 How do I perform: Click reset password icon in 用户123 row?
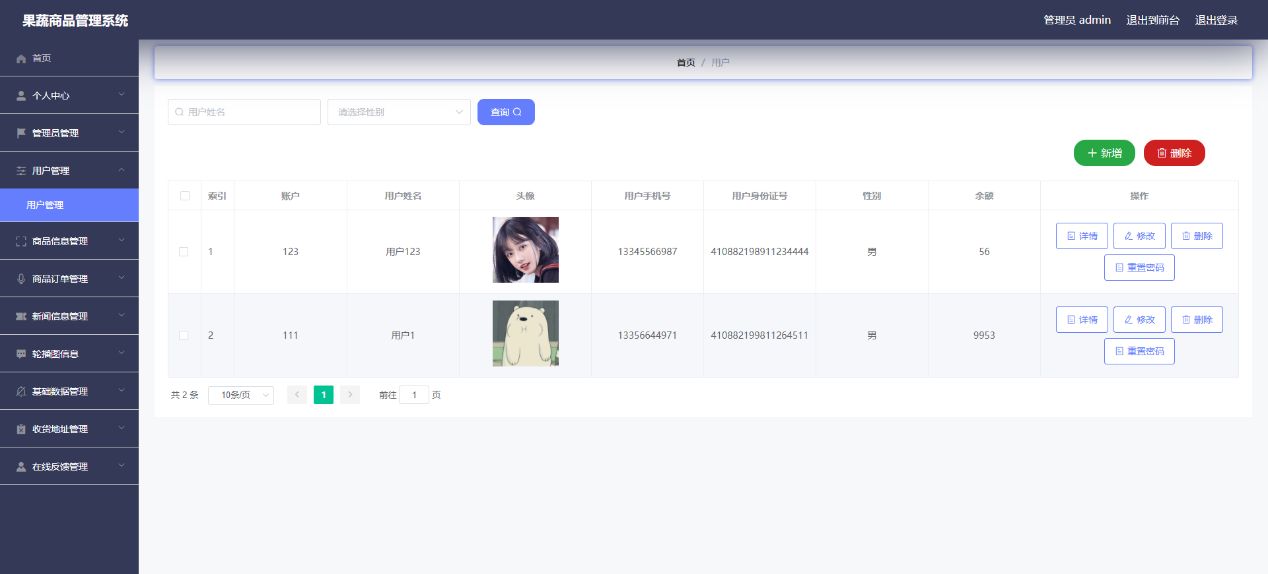pyautogui.click(x=1119, y=268)
